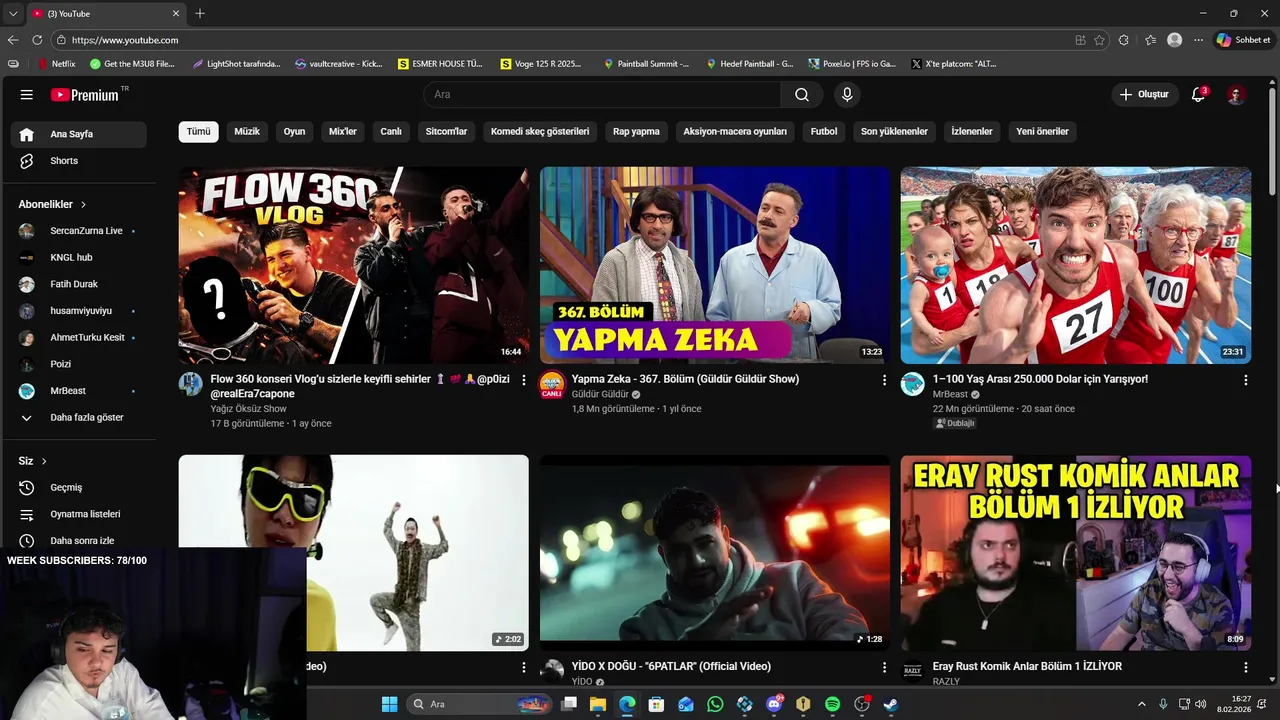This screenshot has width=1280, height=720.
Task: Expand the Abonelikler section
Action: pos(52,204)
